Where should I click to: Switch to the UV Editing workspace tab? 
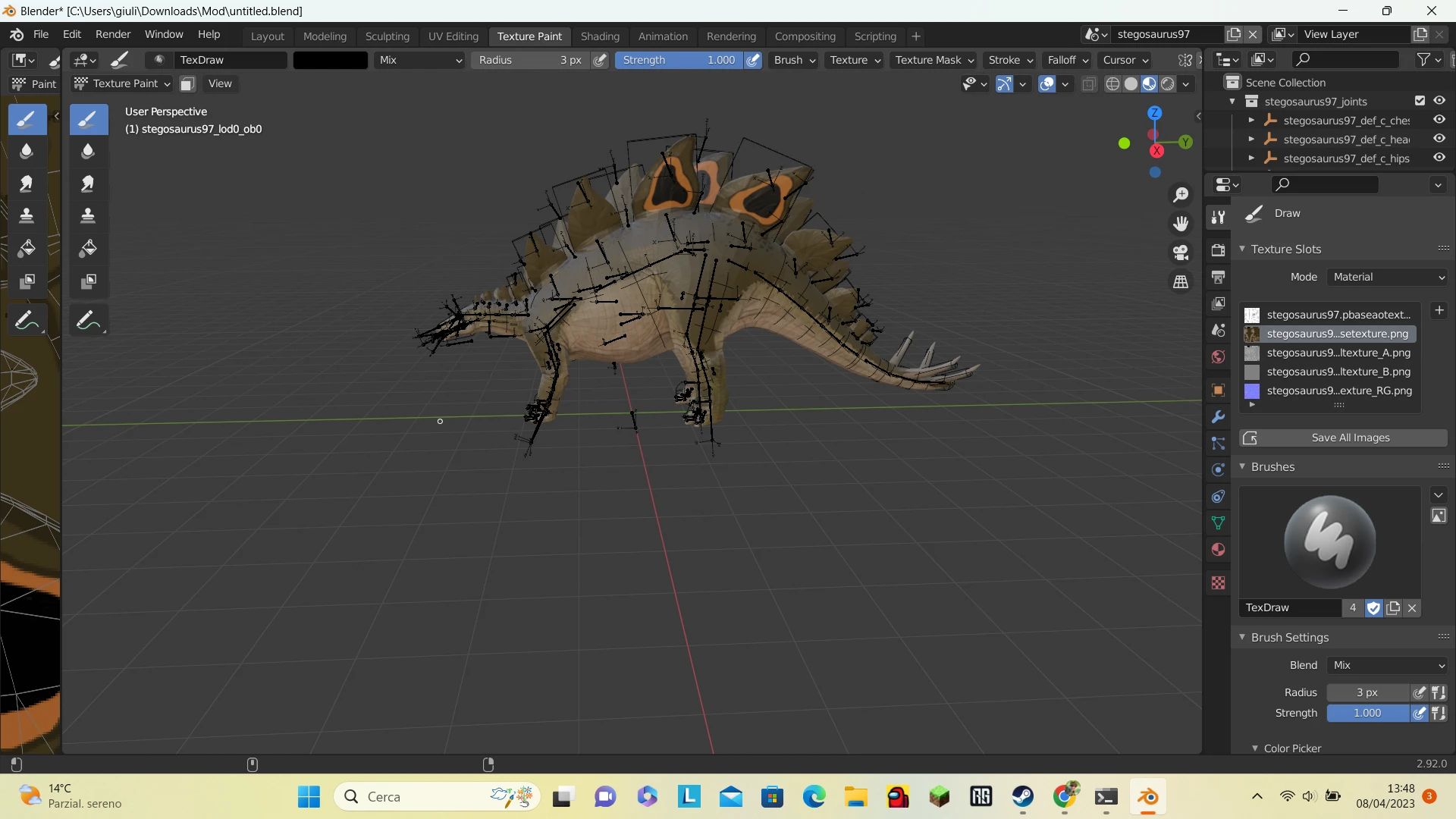(x=453, y=36)
